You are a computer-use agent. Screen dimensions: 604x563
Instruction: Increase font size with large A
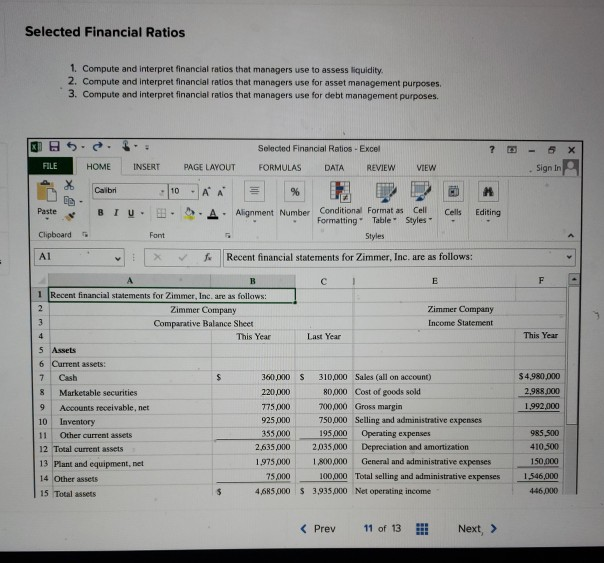206,192
